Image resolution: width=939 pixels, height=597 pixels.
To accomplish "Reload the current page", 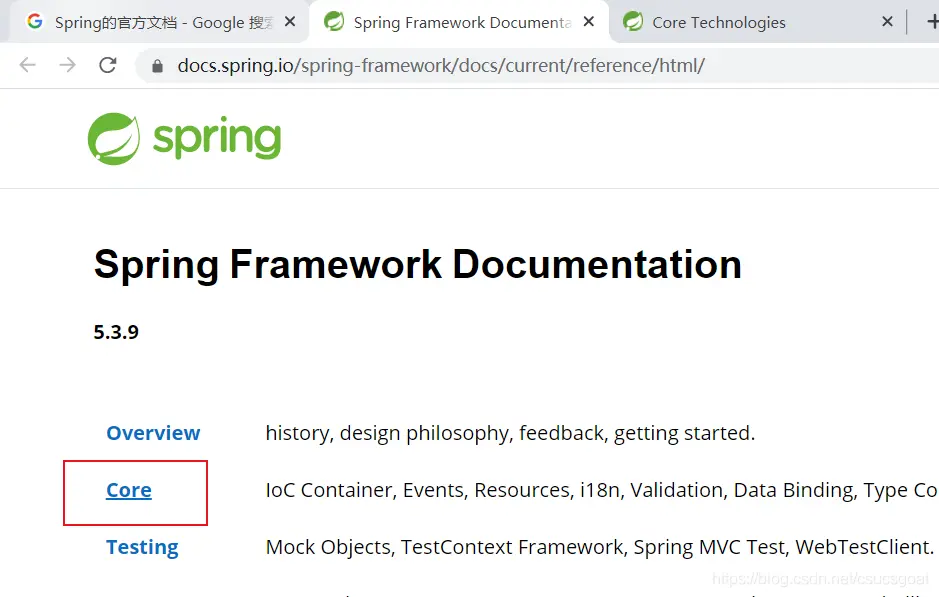I will 107,66.
